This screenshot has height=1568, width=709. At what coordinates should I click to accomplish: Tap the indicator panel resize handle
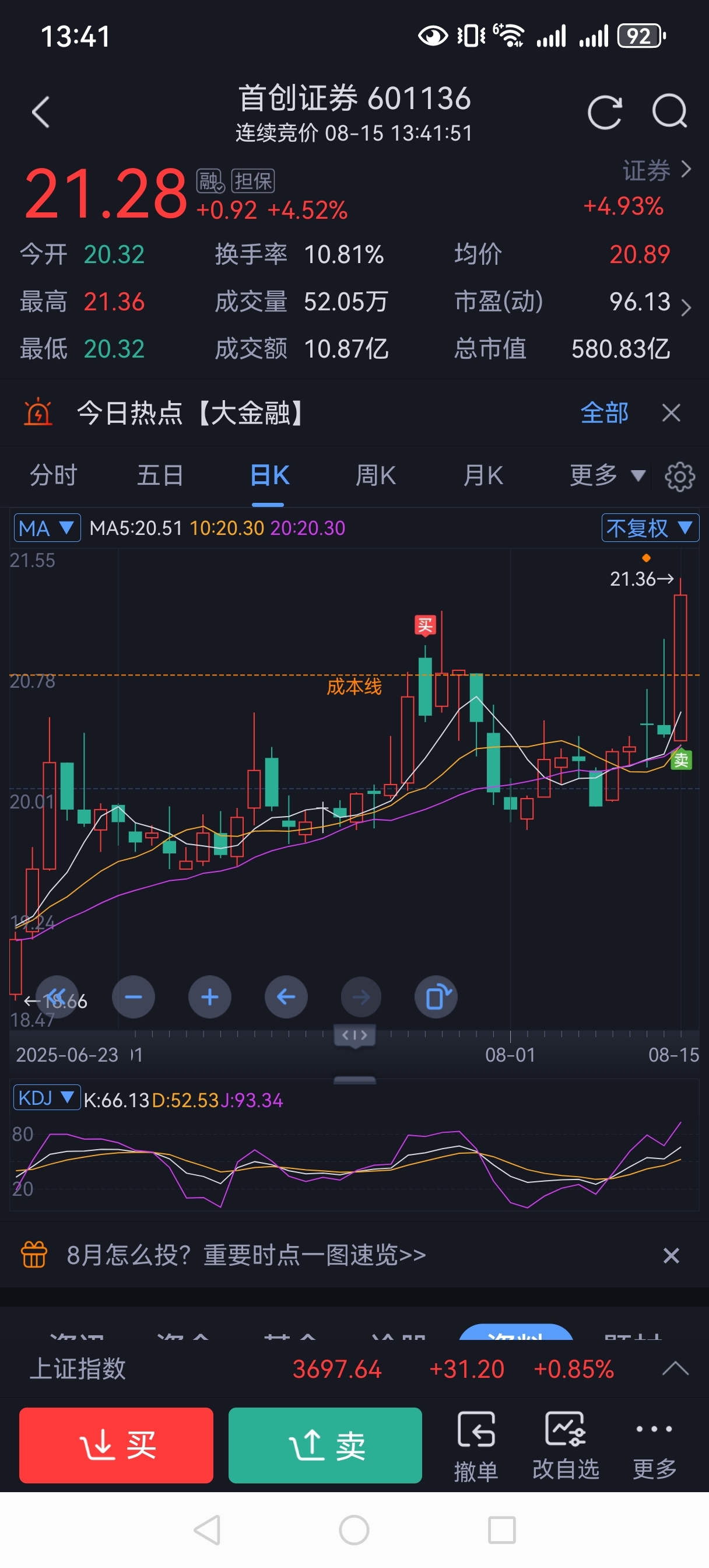coord(354,1080)
